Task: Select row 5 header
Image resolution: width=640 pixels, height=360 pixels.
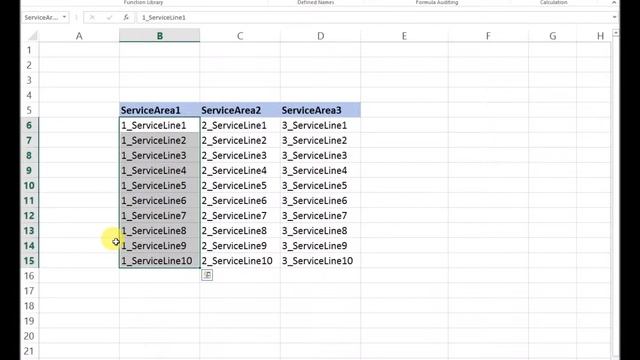Action: click(29, 110)
